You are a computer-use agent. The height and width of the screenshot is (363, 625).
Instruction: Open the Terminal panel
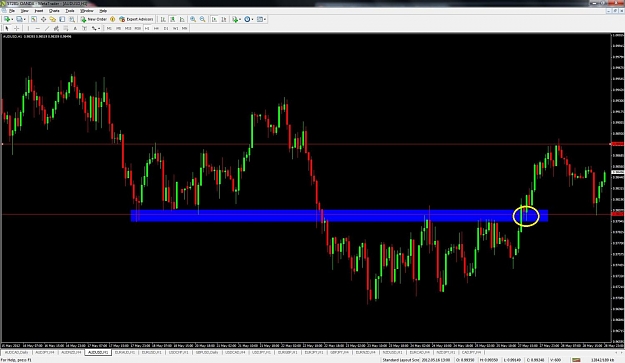coord(62,19)
